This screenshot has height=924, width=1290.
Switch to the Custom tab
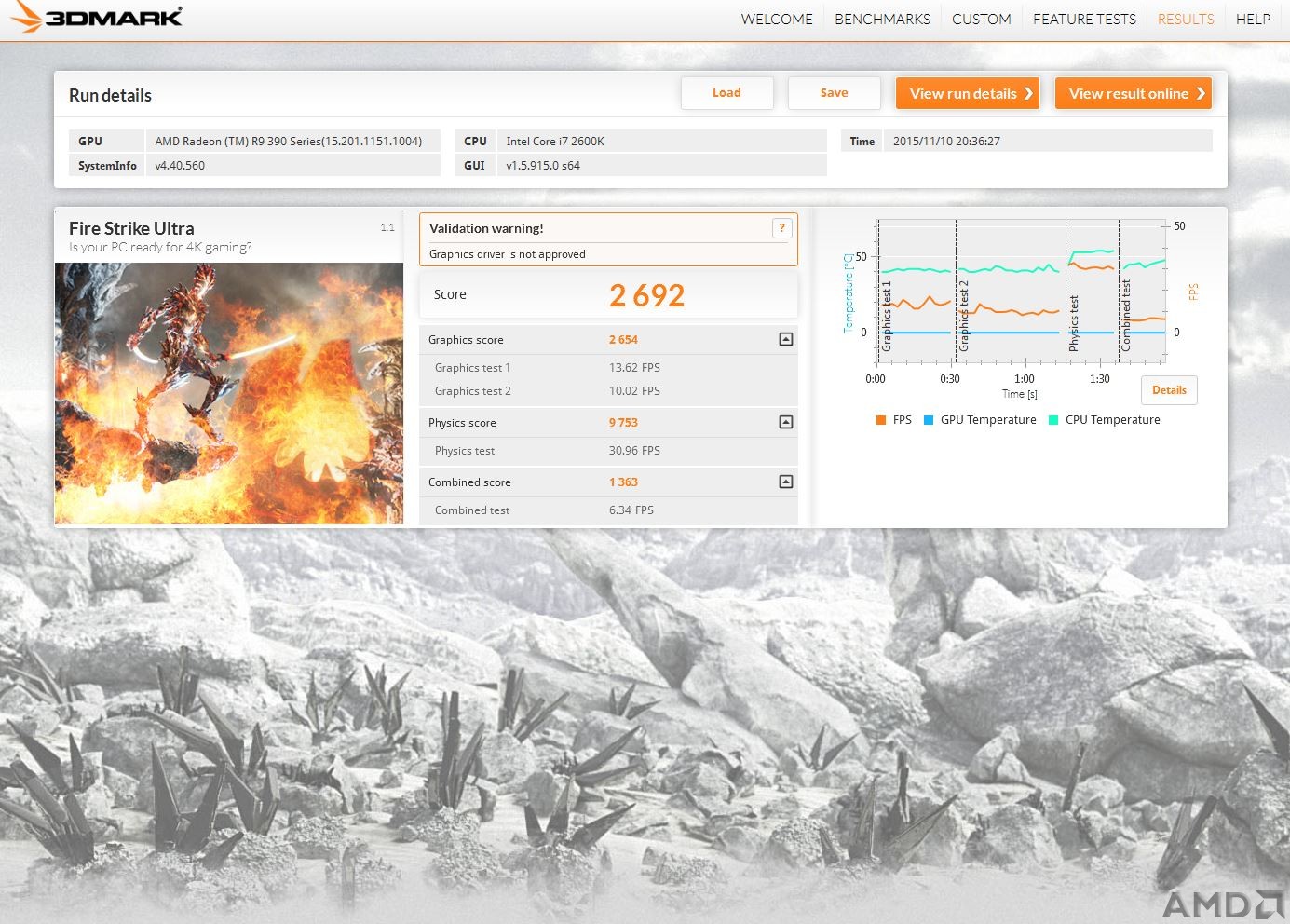[981, 19]
